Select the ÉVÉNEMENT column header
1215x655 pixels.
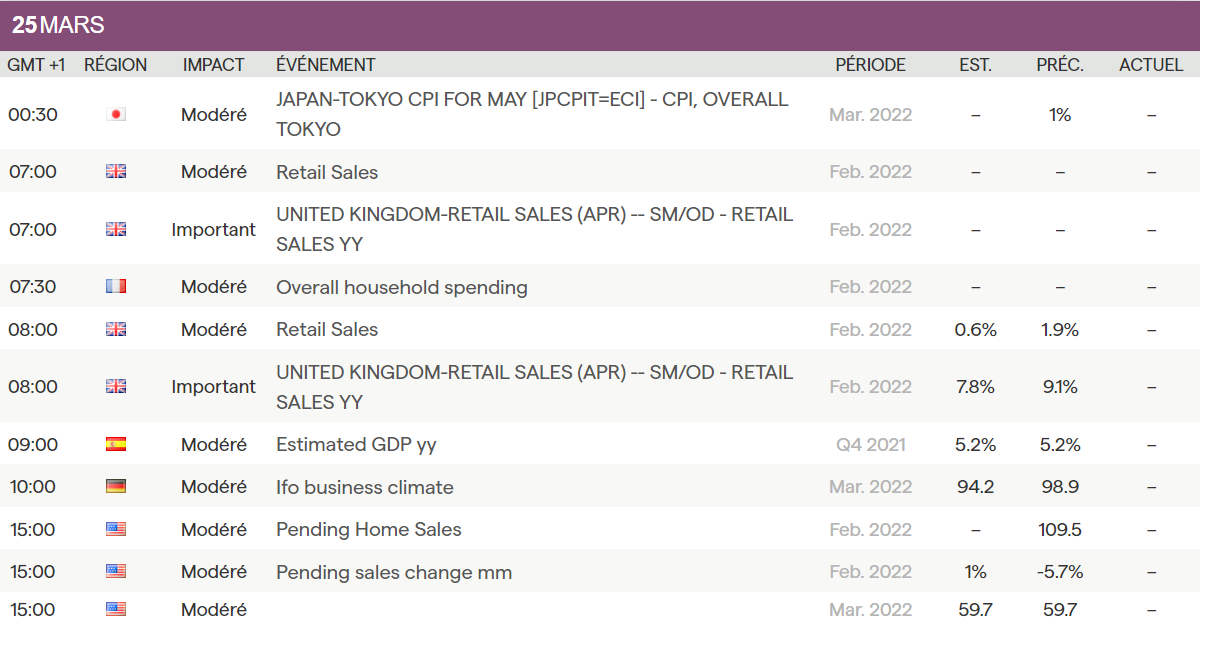point(325,65)
